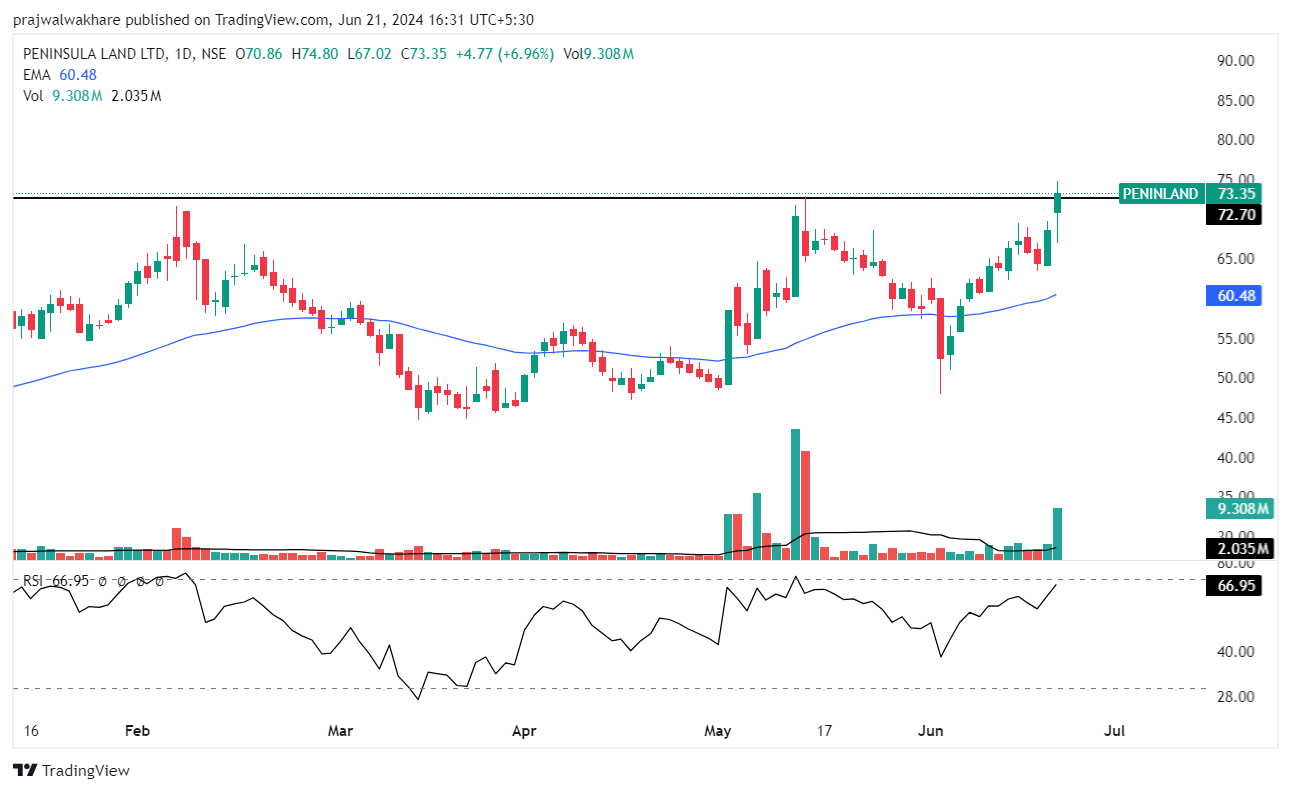Select the EMA indicator legend text
Image resolution: width=1291 pixels, height=792 pixels.
[38, 75]
